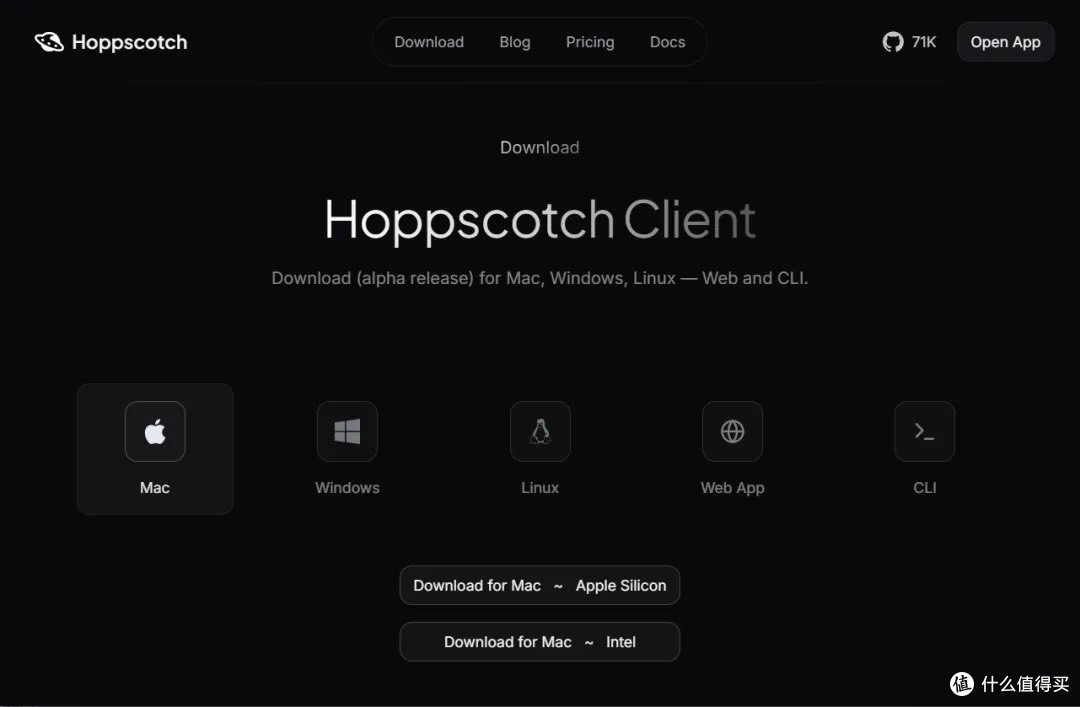
Task: Go to the Blog nav item
Action: (515, 42)
